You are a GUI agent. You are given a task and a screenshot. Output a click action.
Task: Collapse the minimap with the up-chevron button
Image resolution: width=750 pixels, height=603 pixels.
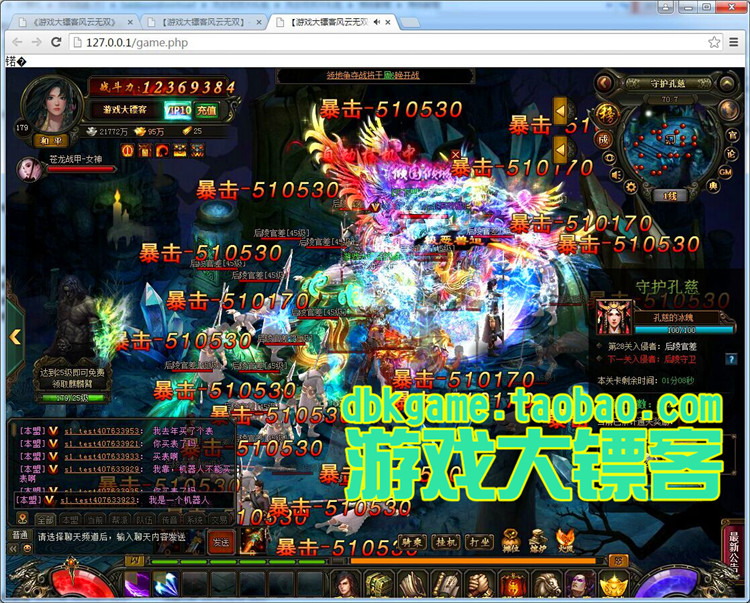[x=727, y=84]
